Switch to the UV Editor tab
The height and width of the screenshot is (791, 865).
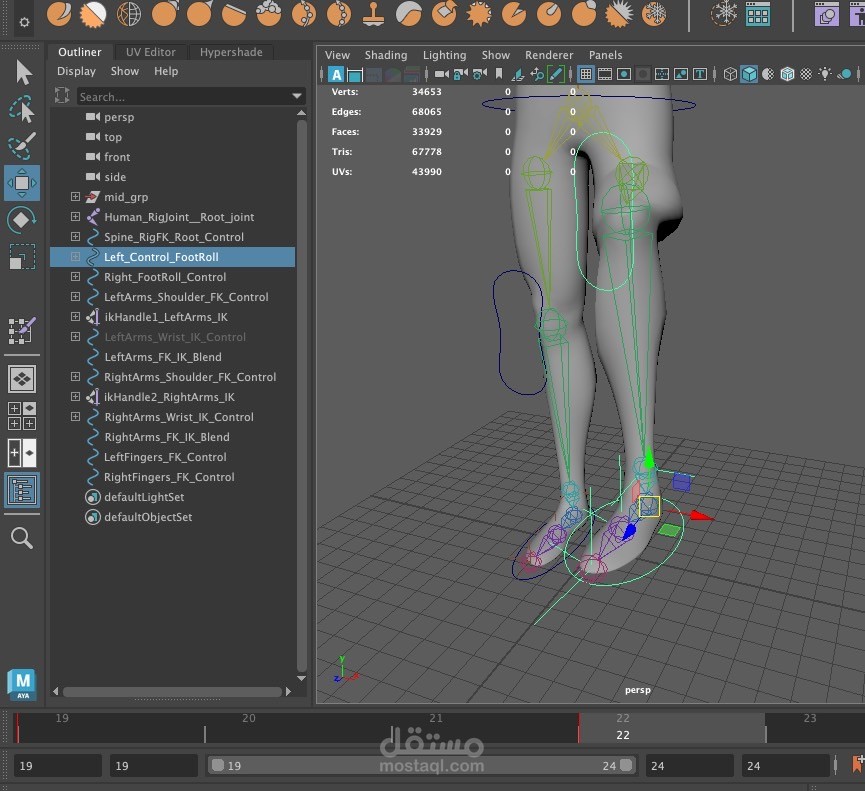(151, 52)
